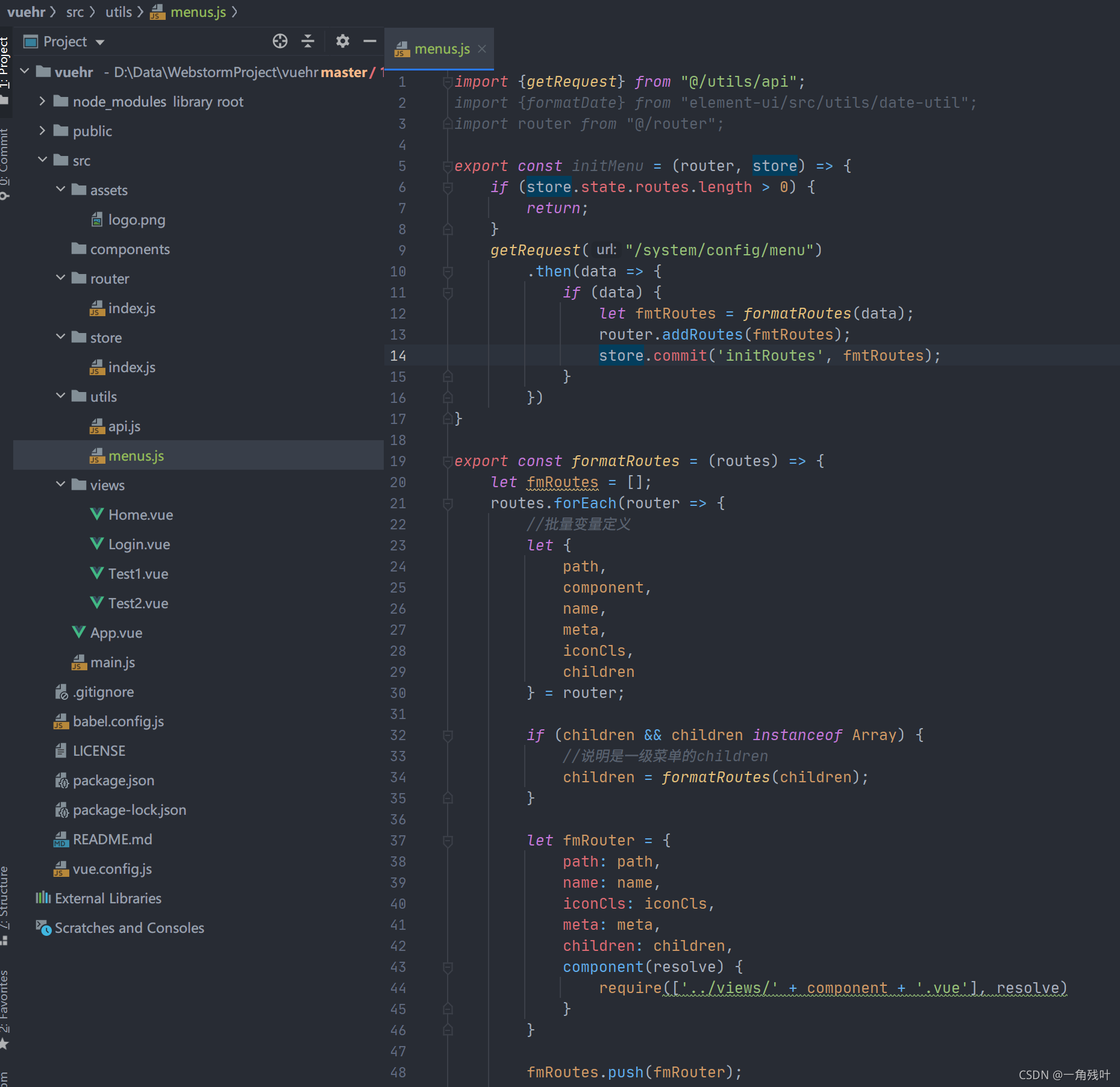Select .gitignore file icon

(x=61, y=692)
